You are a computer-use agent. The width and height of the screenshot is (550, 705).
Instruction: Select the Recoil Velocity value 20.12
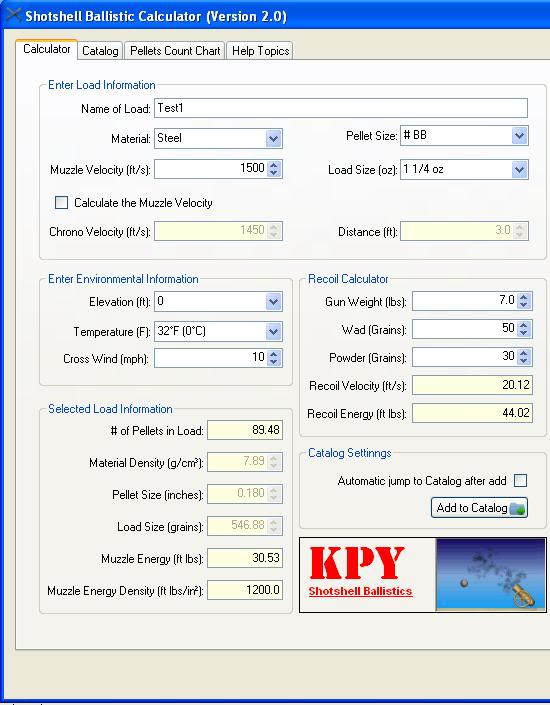pyautogui.click(x=473, y=385)
